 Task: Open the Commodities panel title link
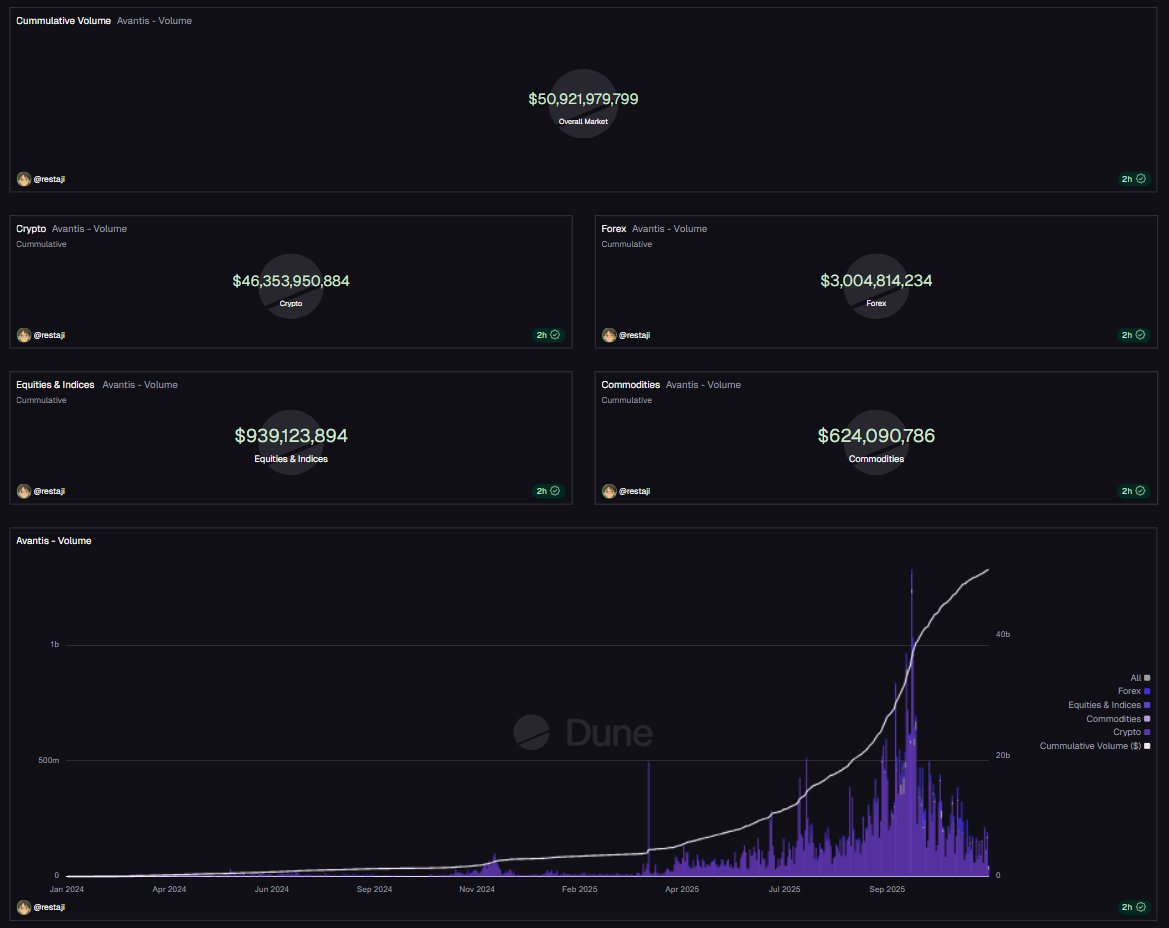(631, 385)
